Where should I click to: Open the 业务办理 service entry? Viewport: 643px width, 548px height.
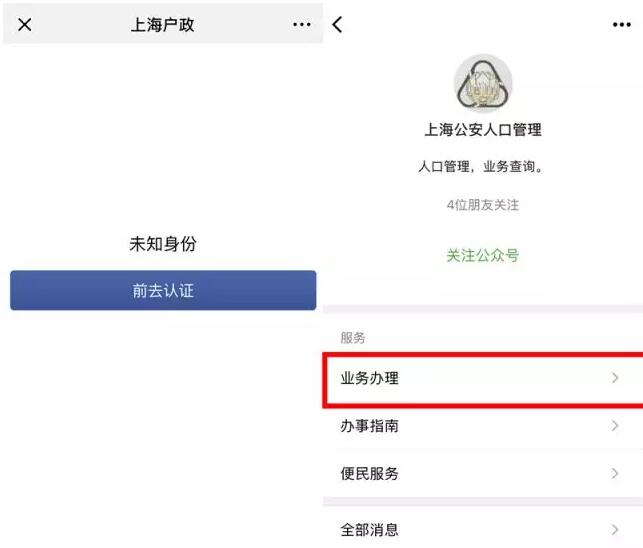pyautogui.click(x=483, y=378)
